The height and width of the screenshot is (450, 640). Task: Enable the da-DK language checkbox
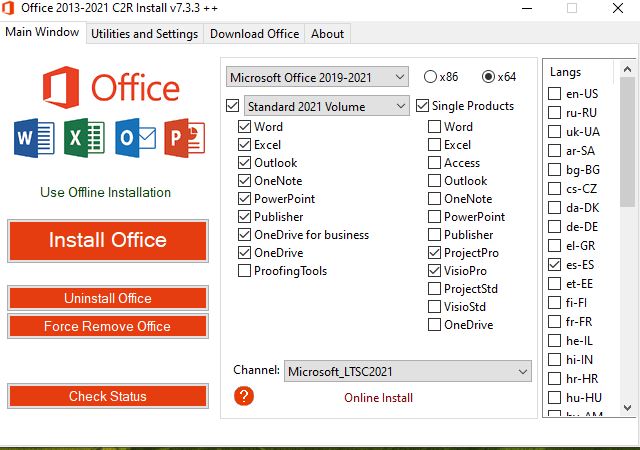tap(554, 207)
